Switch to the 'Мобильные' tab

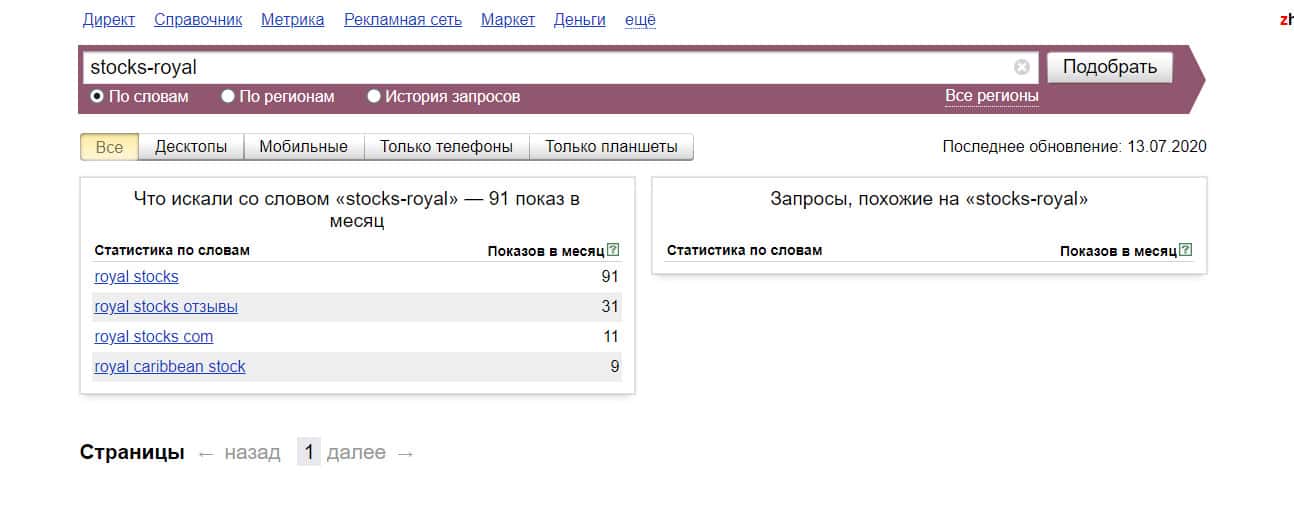[303, 147]
